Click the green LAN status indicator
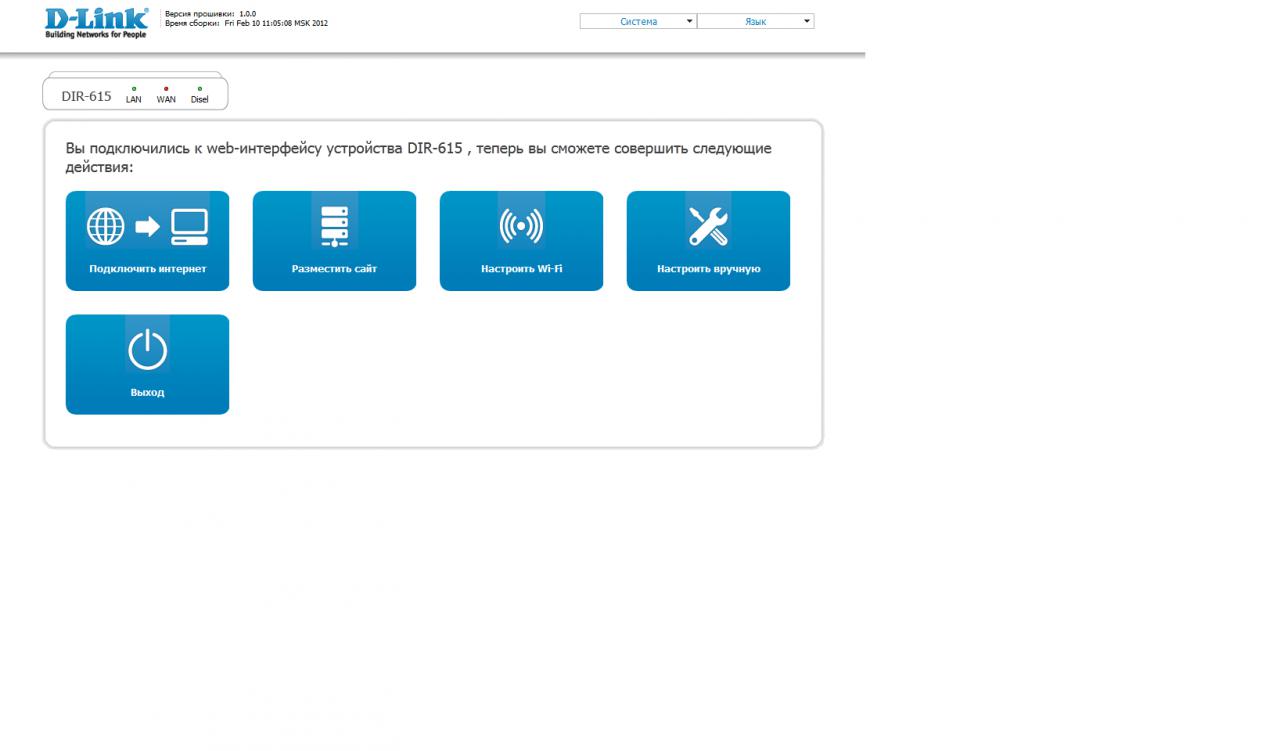Screen dimensions: 1280x751 click(x=134, y=89)
